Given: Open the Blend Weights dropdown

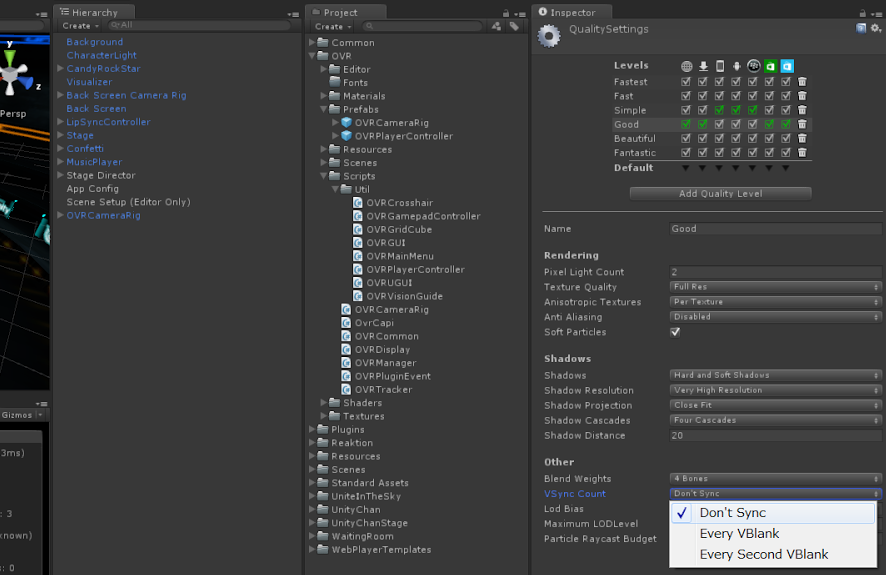Looking at the screenshot, I should click(776, 478).
